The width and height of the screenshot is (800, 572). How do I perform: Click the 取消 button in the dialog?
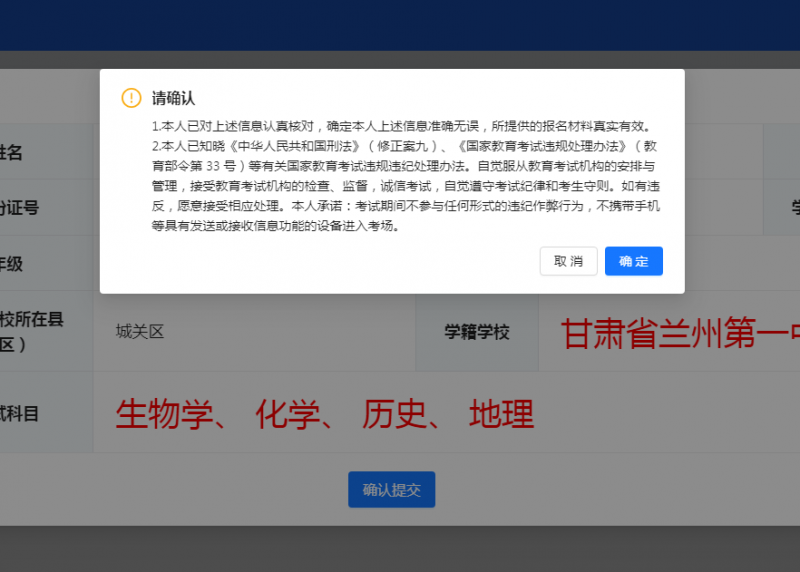click(568, 261)
